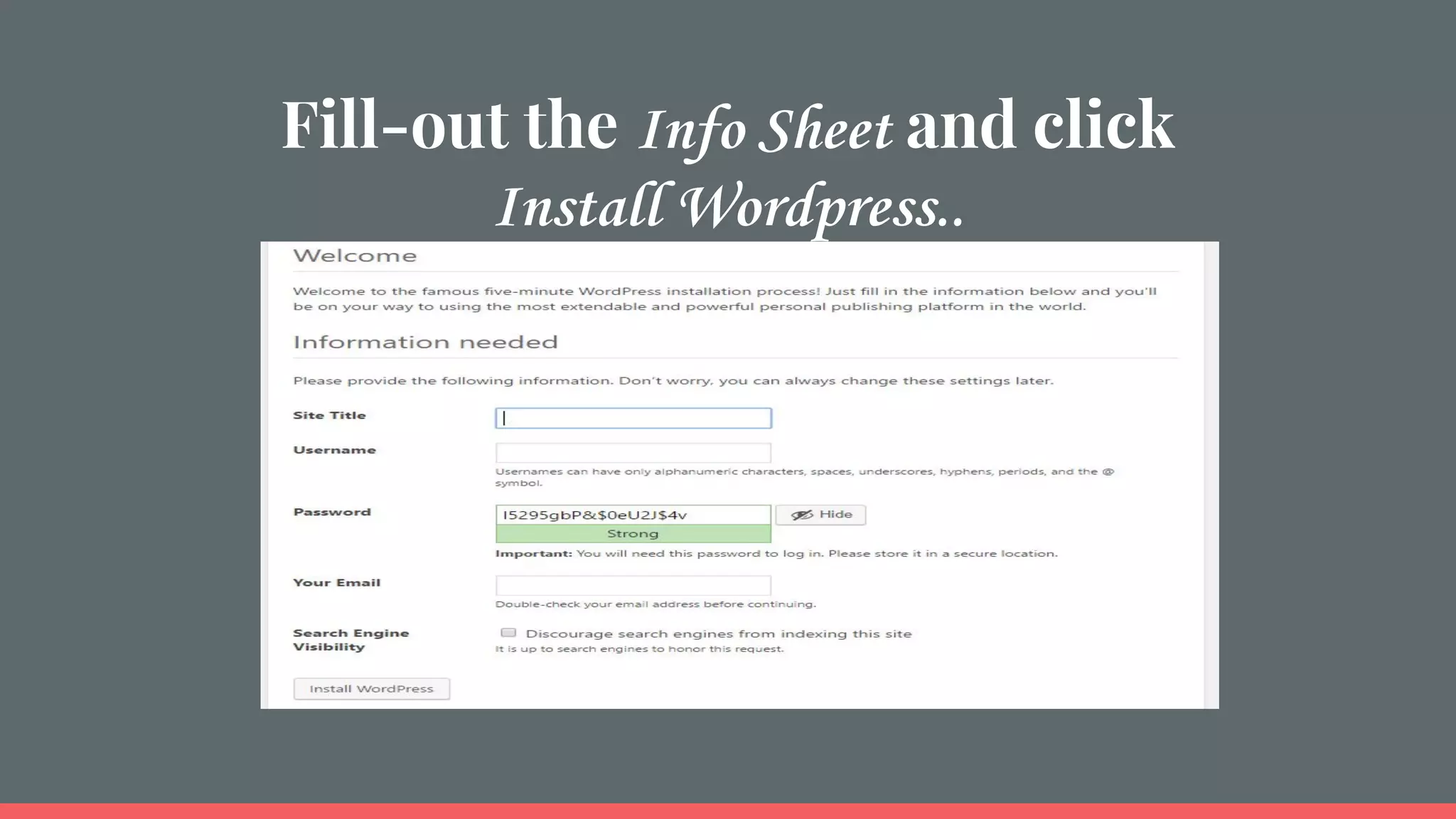
Task: Click 'It is up to search engines' note
Action: coord(639,649)
